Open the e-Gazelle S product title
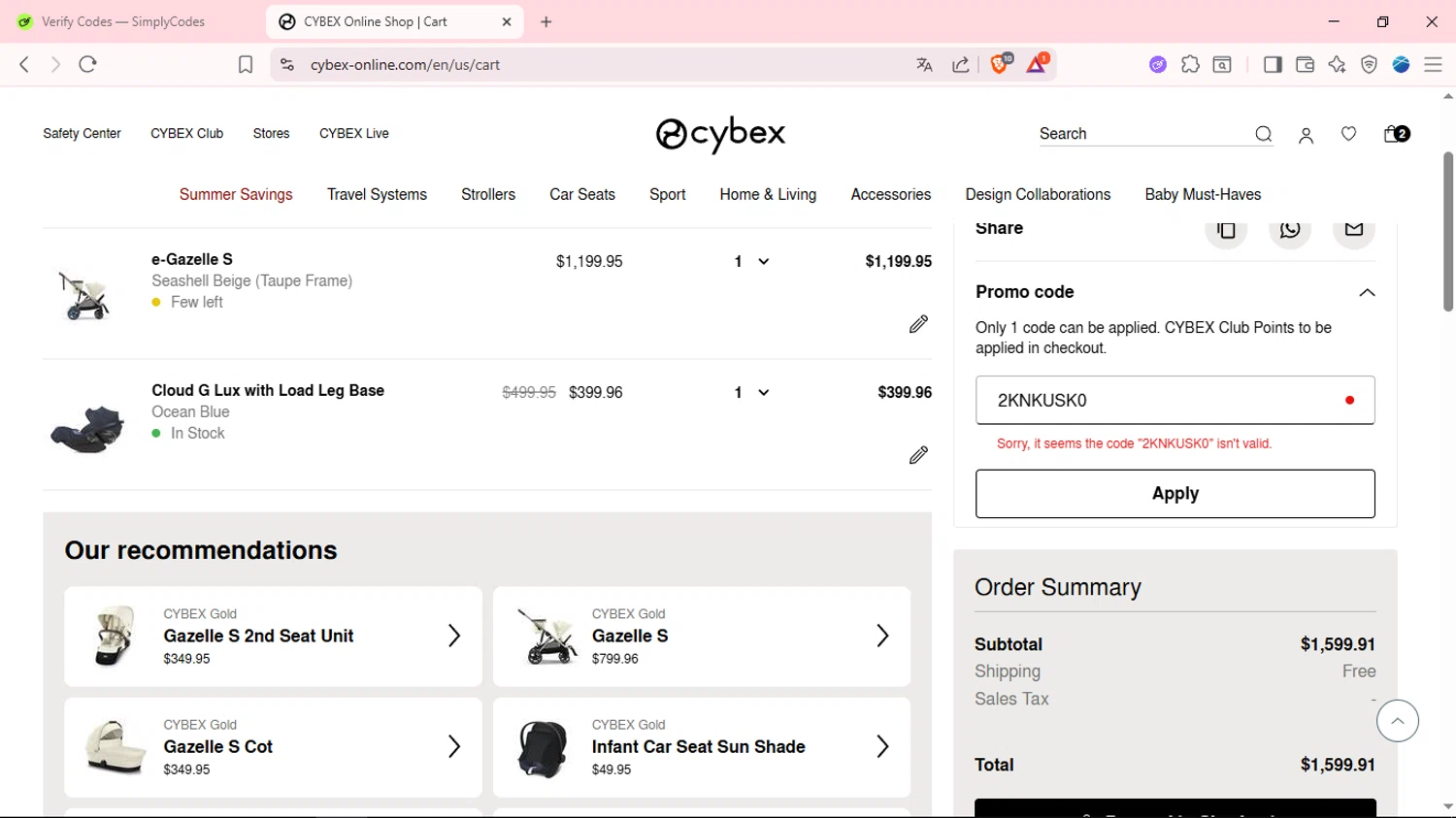Screen dimensions: 1456x818 (192, 259)
